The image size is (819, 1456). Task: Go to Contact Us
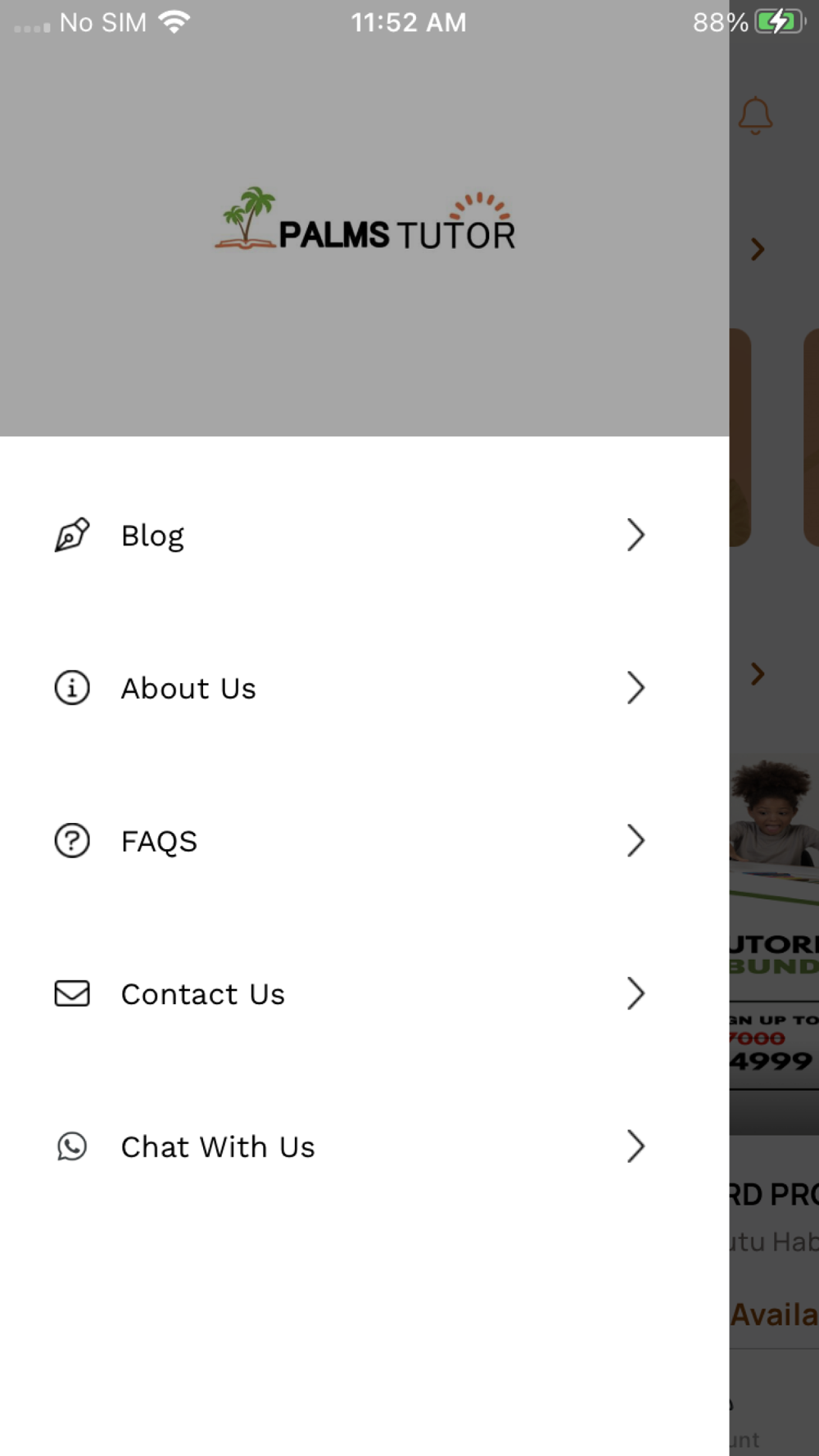tap(364, 993)
